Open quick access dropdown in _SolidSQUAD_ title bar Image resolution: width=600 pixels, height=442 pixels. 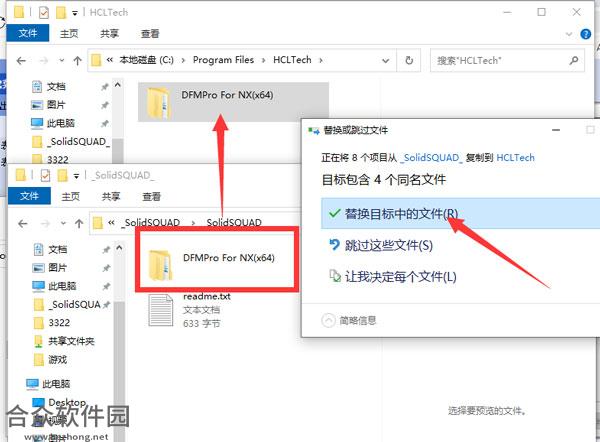coord(76,176)
